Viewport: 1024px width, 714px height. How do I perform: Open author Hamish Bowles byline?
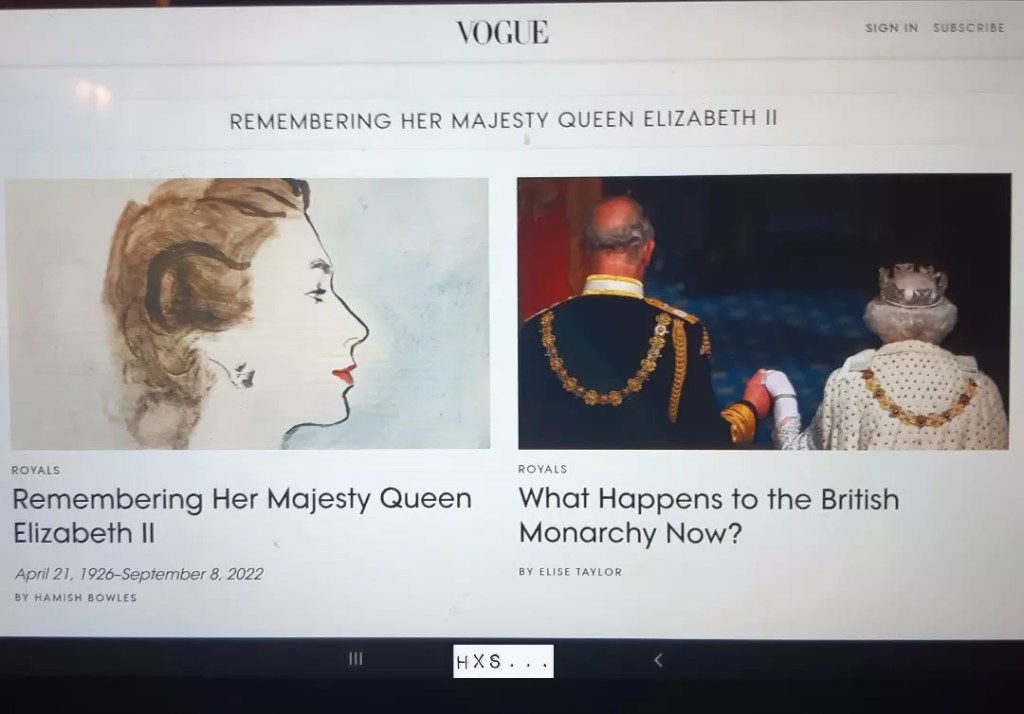pos(76,598)
